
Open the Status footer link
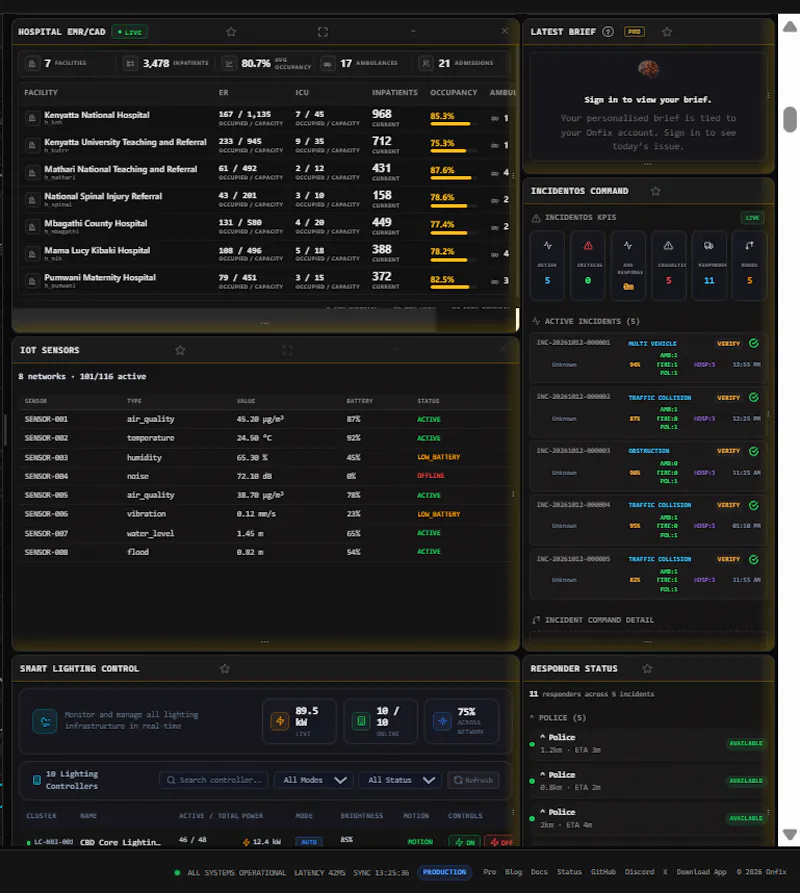coord(569,872)
